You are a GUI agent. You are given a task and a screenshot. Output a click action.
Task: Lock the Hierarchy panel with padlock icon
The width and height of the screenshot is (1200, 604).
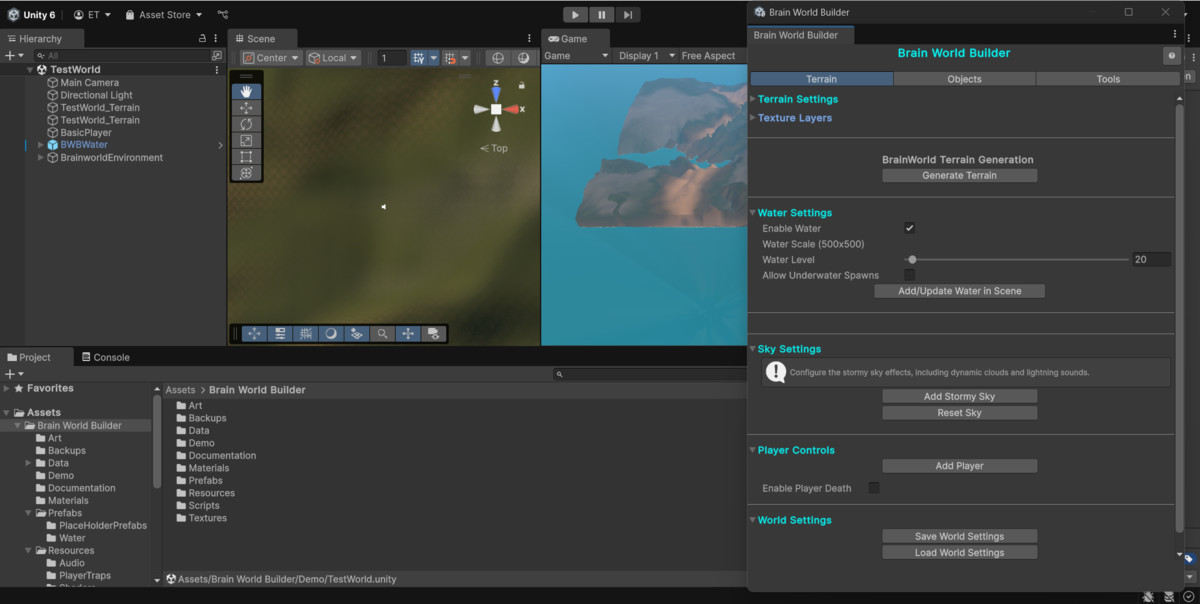(x=203, y=38)
